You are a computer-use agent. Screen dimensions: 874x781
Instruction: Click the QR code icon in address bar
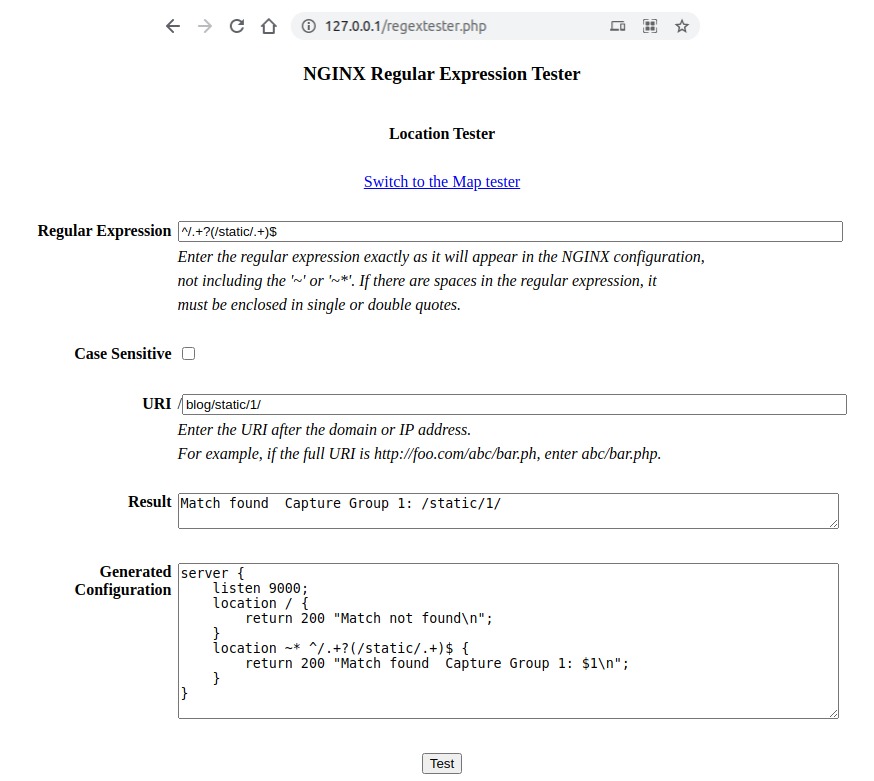pos(650,26)
